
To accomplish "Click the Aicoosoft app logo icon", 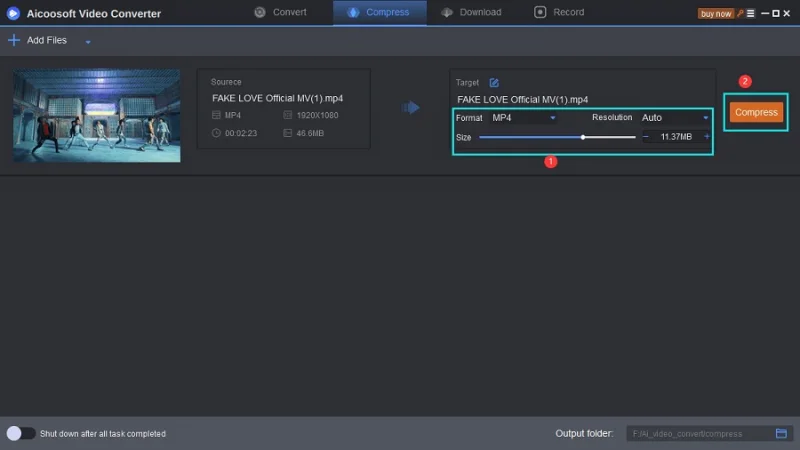I will pos(13,13).
